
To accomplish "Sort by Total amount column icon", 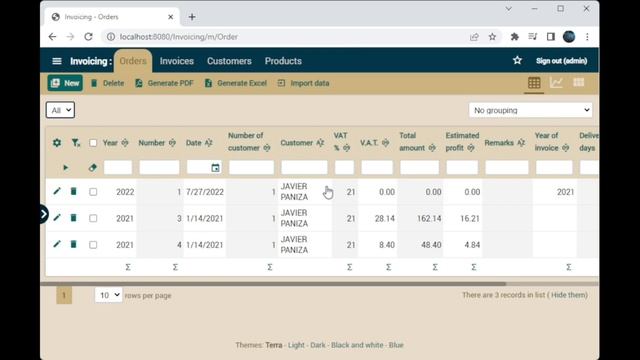I will coord(432,148).
